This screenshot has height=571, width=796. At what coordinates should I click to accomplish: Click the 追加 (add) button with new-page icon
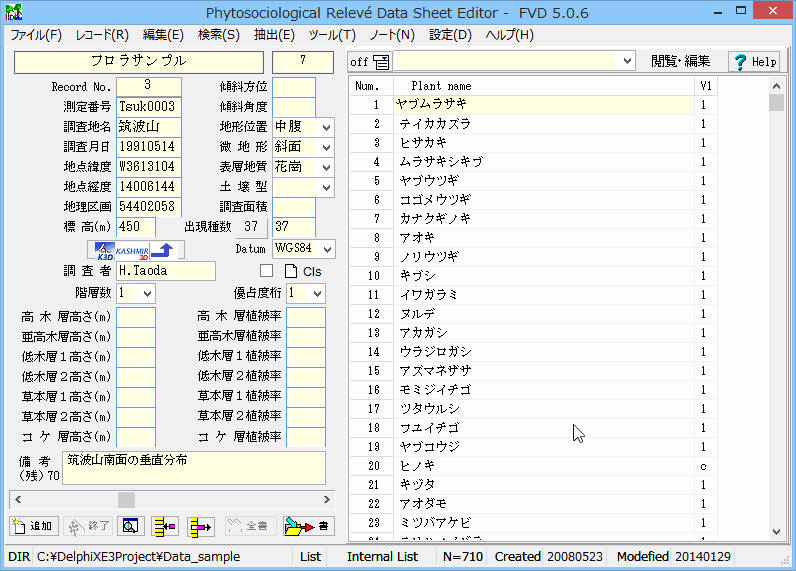click(x=34, y=526)
